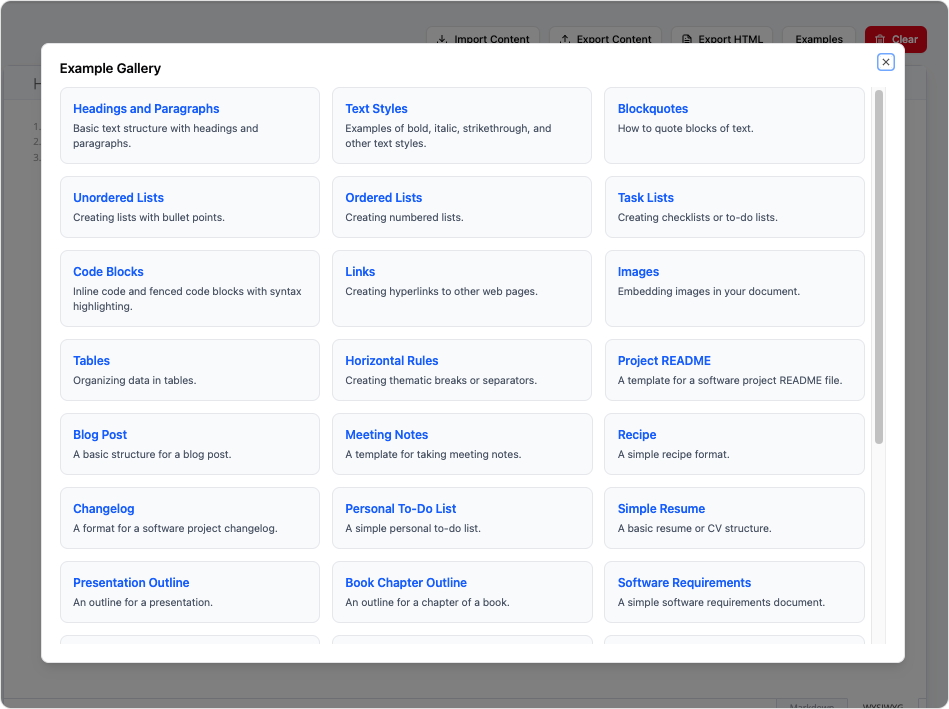Open the Task Lists example
This screenshot has height=709, width=949.
coord(734,207)
